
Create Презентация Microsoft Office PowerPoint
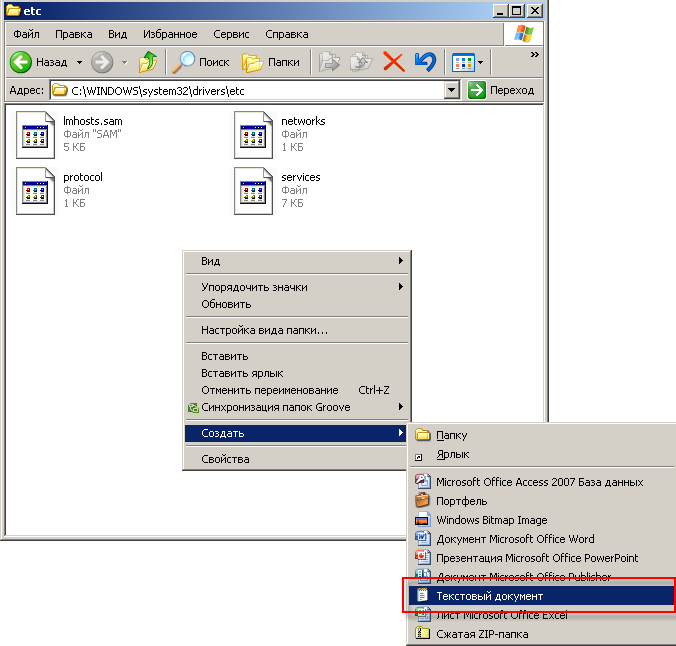click(542, 558)
